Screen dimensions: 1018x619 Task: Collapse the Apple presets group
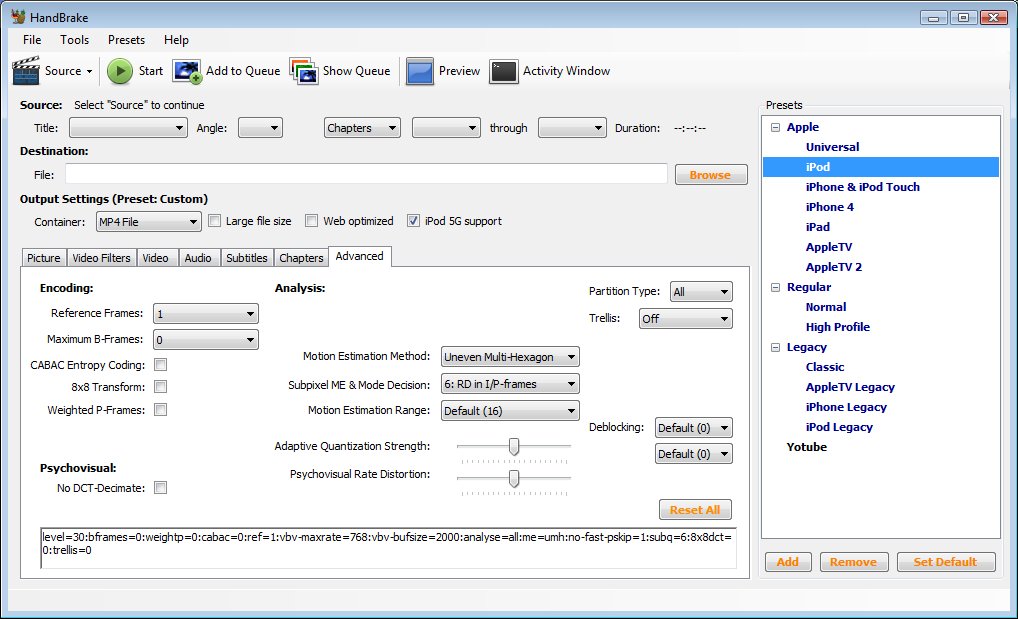775,127
